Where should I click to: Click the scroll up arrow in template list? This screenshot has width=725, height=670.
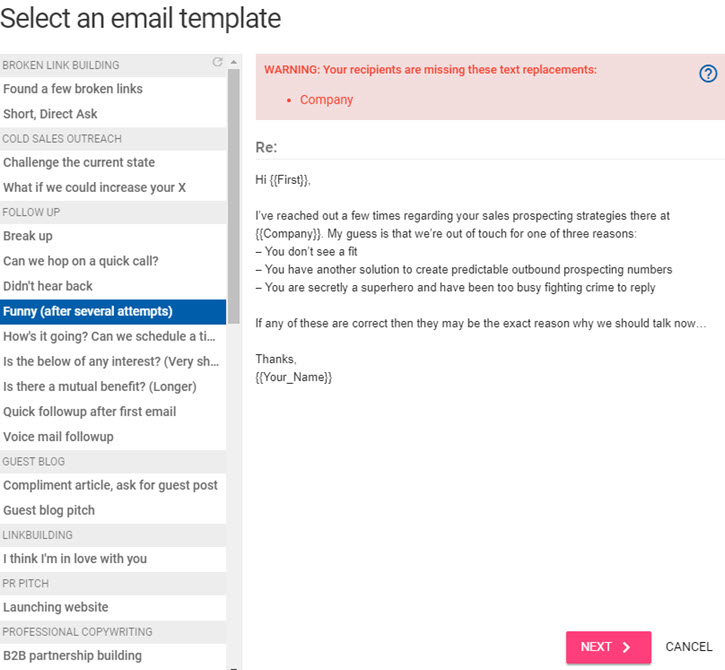234,62
